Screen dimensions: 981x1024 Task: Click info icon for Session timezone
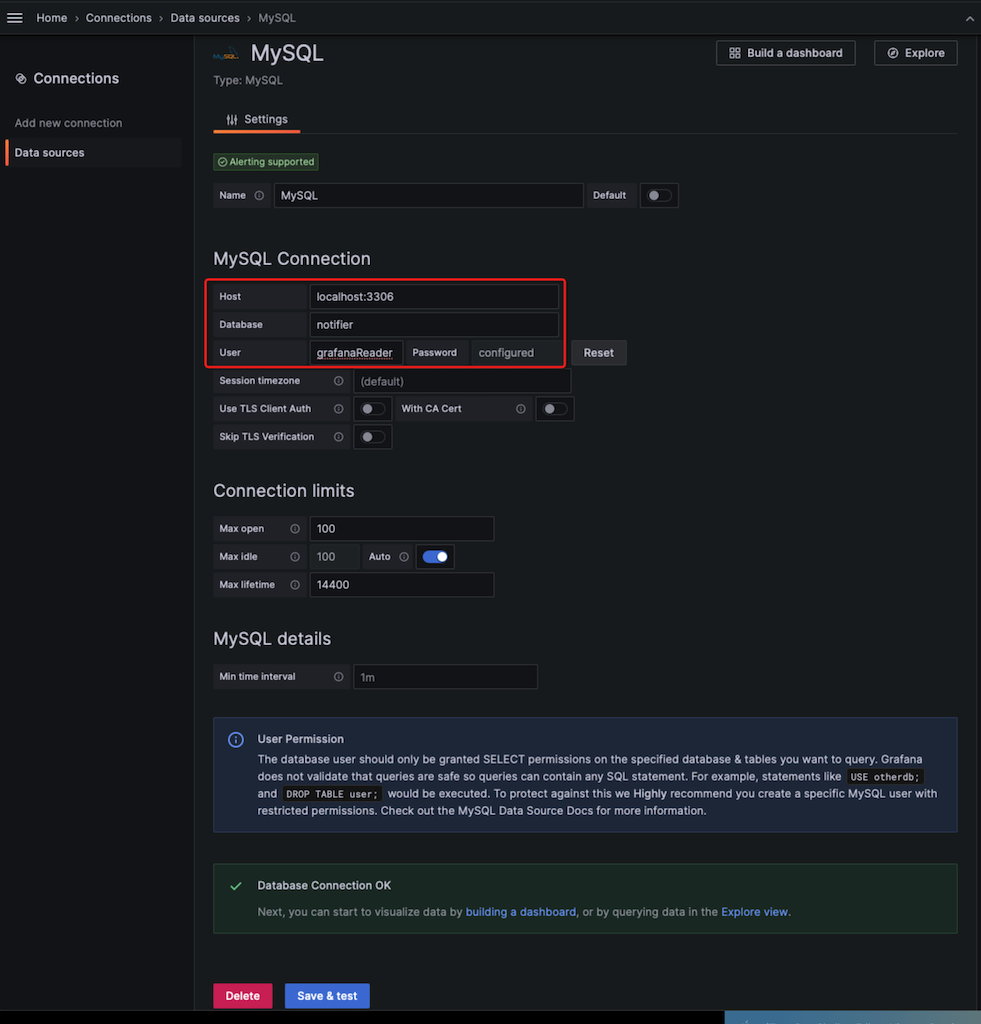(x=338, y=381)
